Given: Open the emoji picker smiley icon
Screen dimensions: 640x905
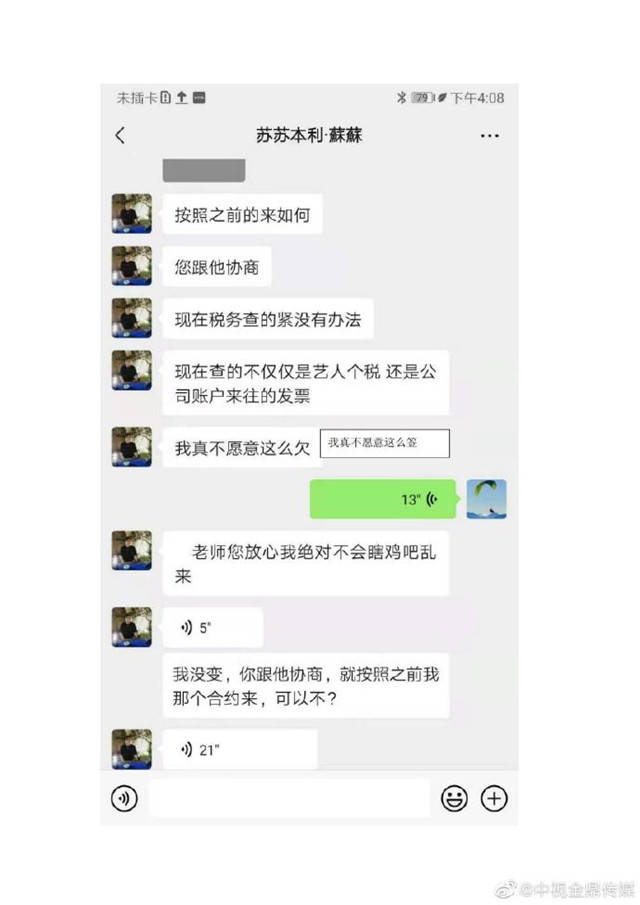Looking at the screenshot, I should pos(454,799).
